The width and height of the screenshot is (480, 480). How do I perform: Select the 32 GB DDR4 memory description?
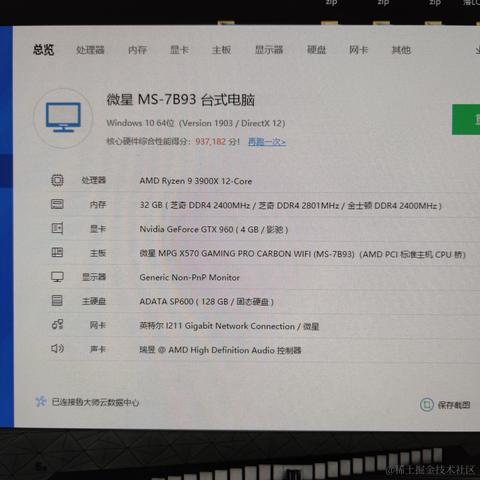pyautogui.click(x=291, y=205)
